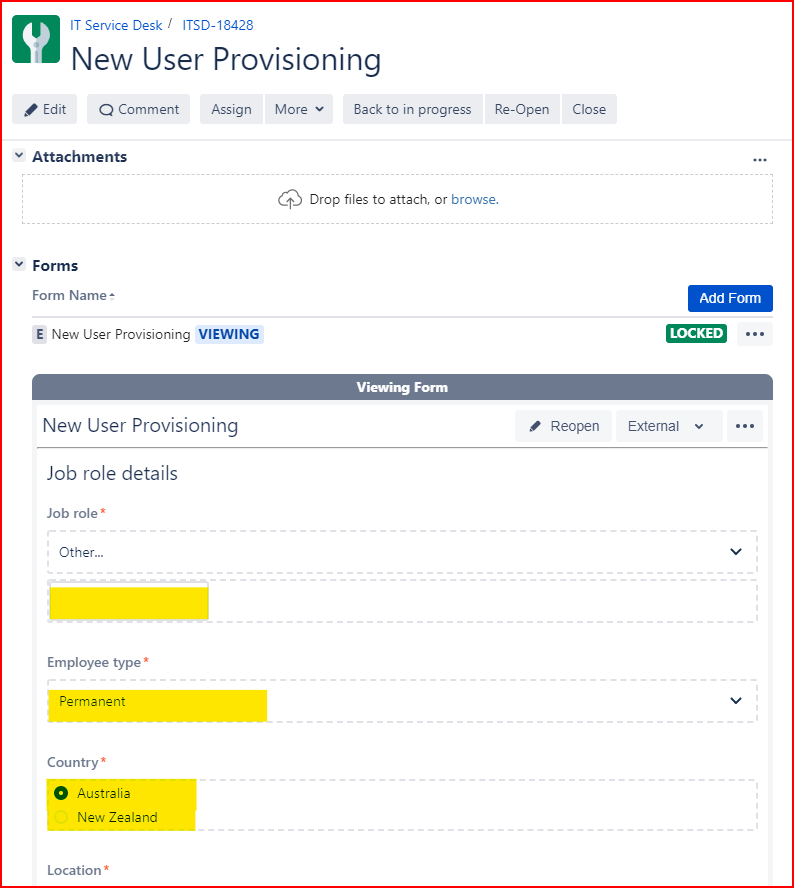The width and height of the screenshot is (794, 888).
Task: Click the cloud upload icon in drop zone
Action: (x=290, y=199)
